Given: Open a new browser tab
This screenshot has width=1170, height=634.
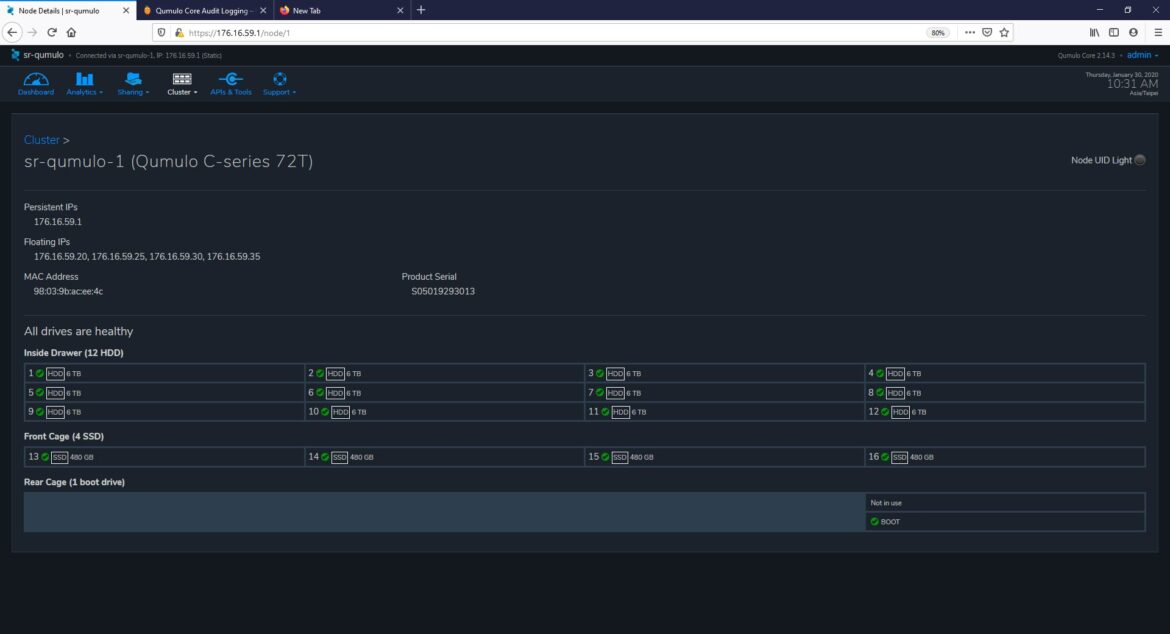Looking at the screenshot, I should [x=421, y=10].
